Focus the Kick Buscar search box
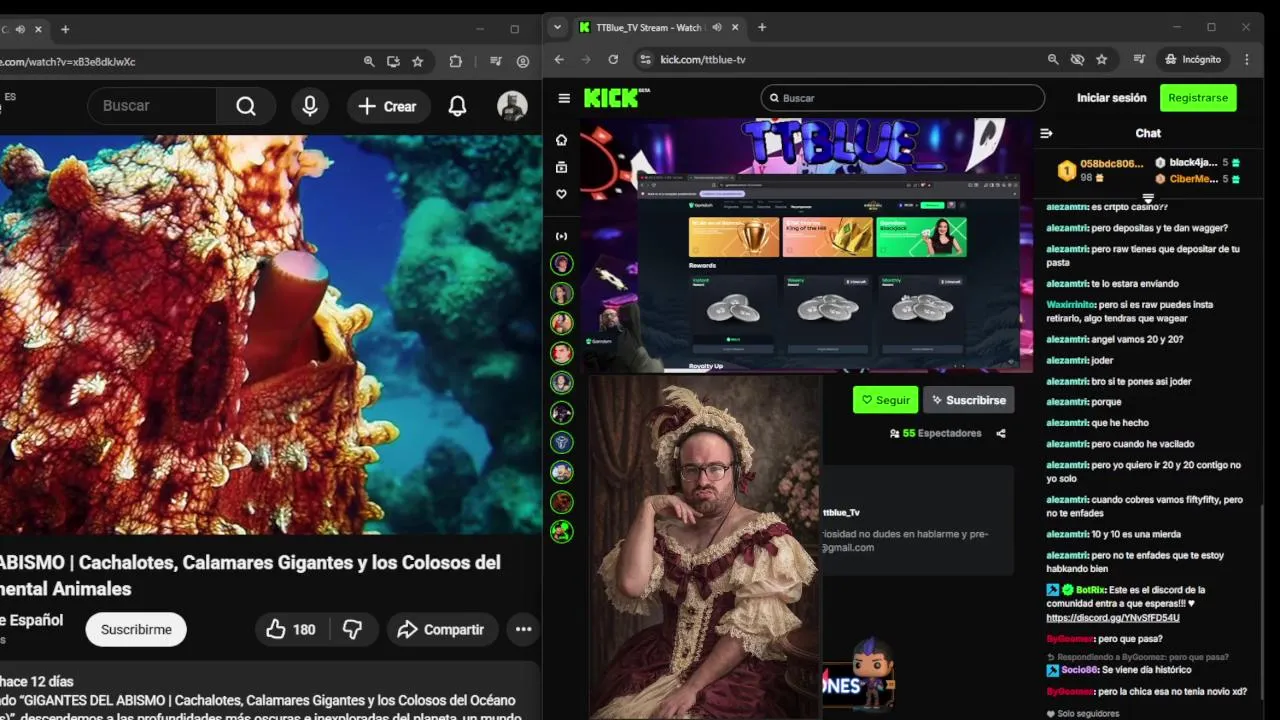This screenshot has height=720, width=1280. point(902,97)
